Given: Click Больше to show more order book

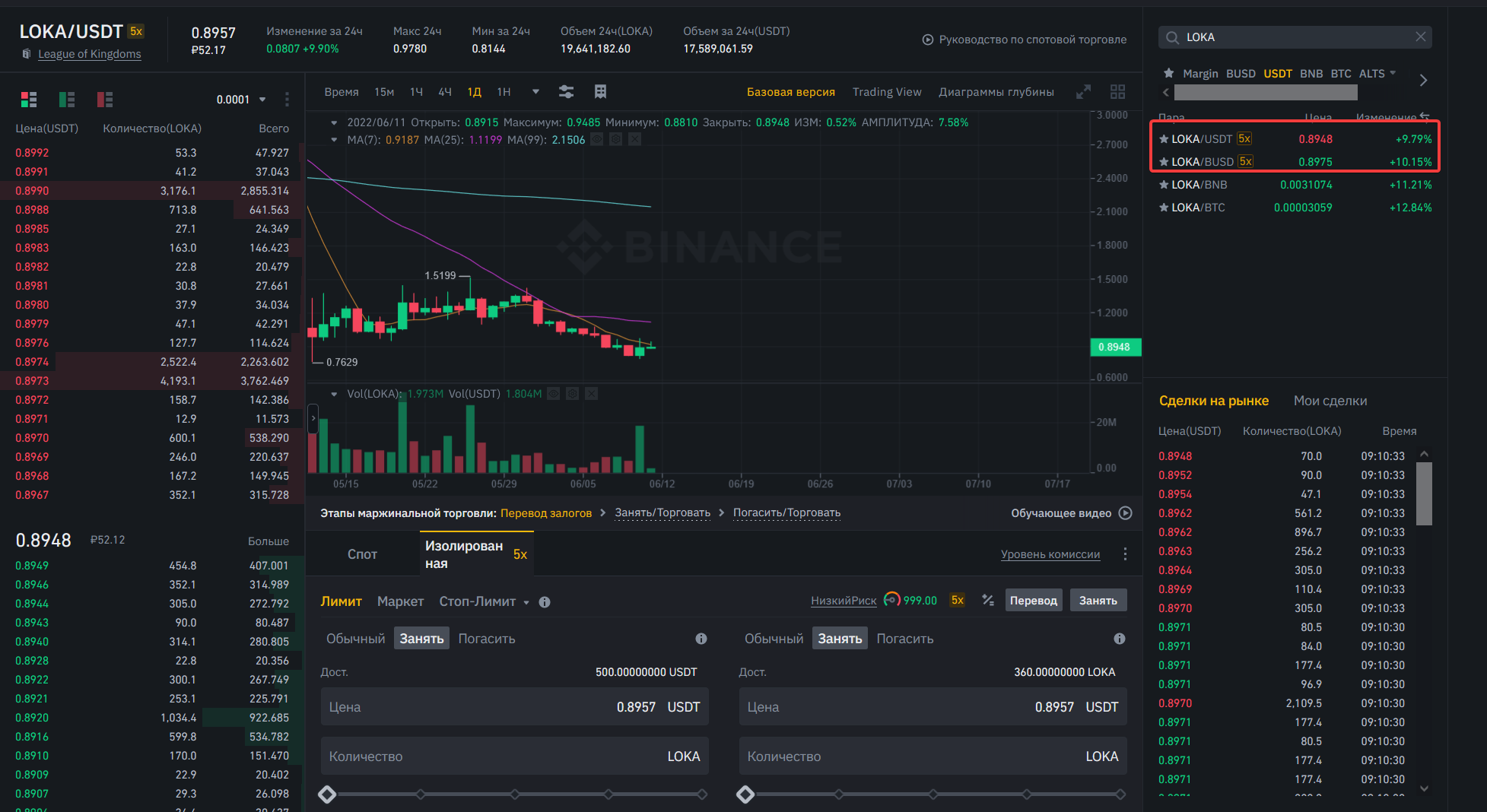Looking at the screenshot, I should click(x=268, y=541).
